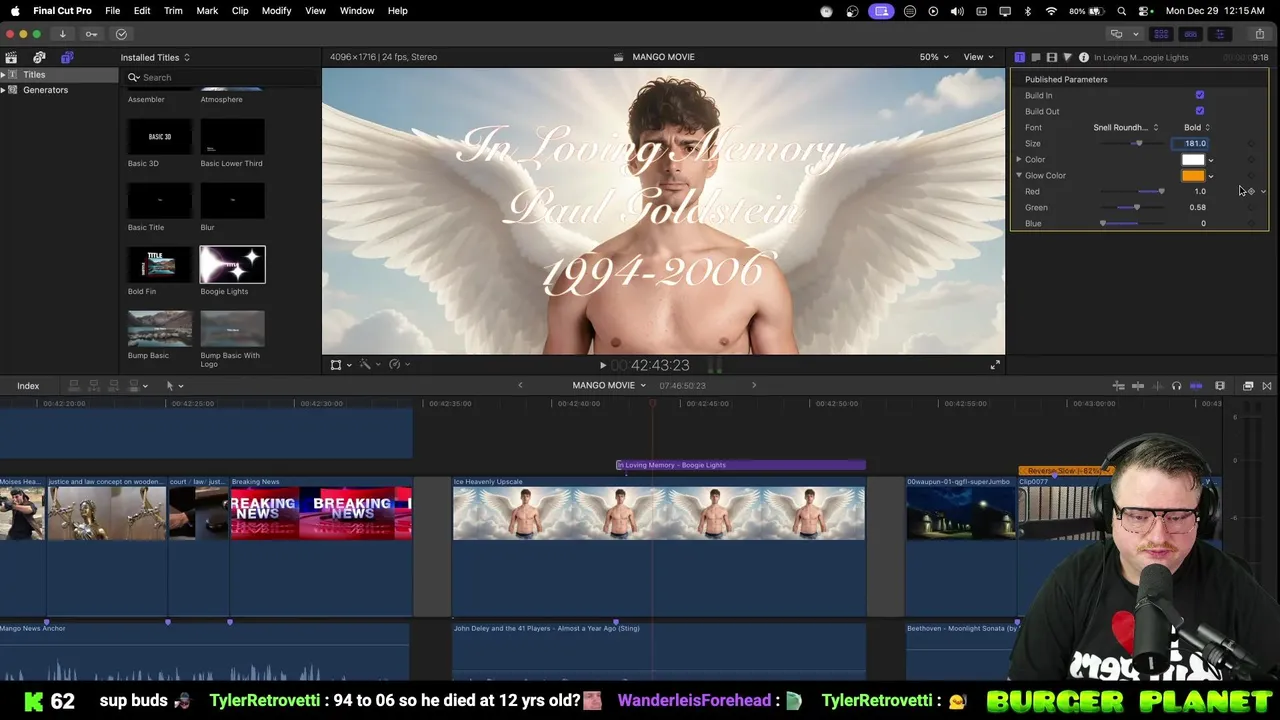Select the Bold Fin title thumbnail

click(x=160, y=265)
